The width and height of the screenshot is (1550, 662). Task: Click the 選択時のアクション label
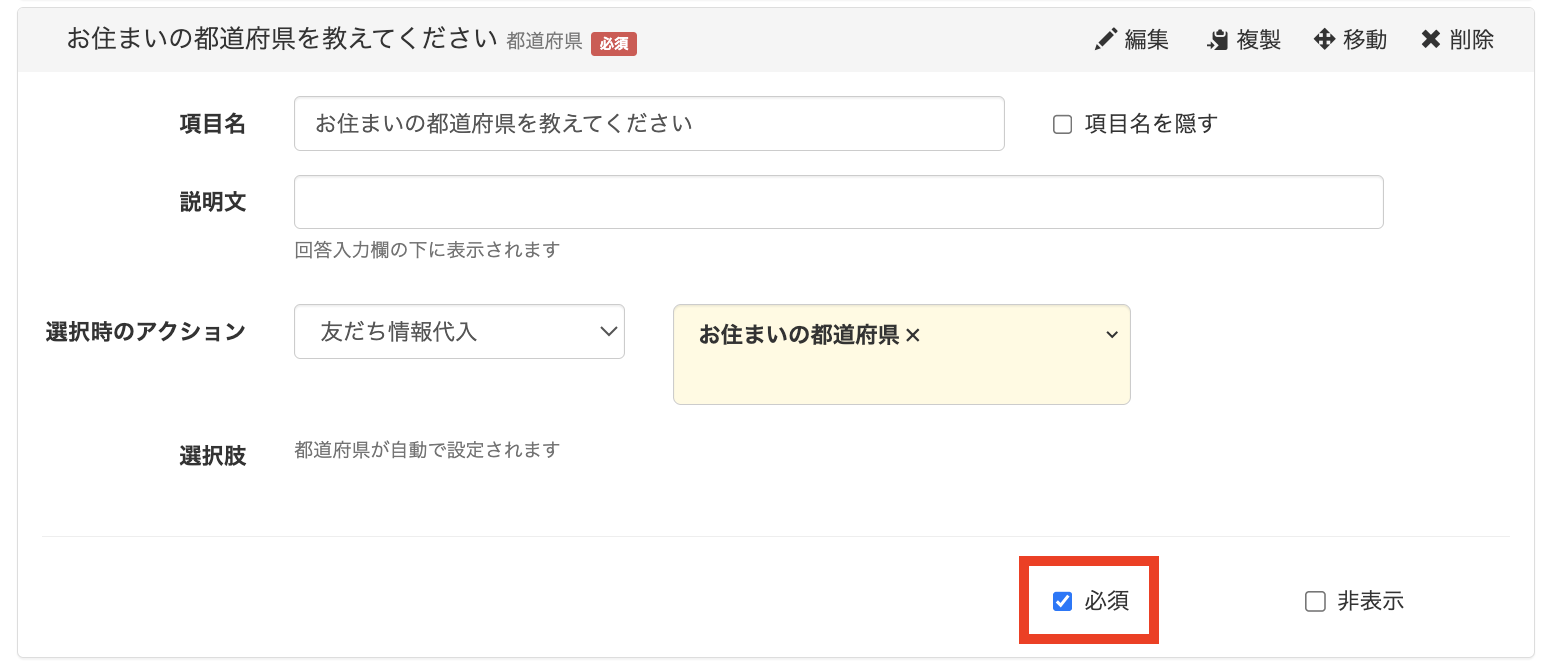click(x=146, y=332)
